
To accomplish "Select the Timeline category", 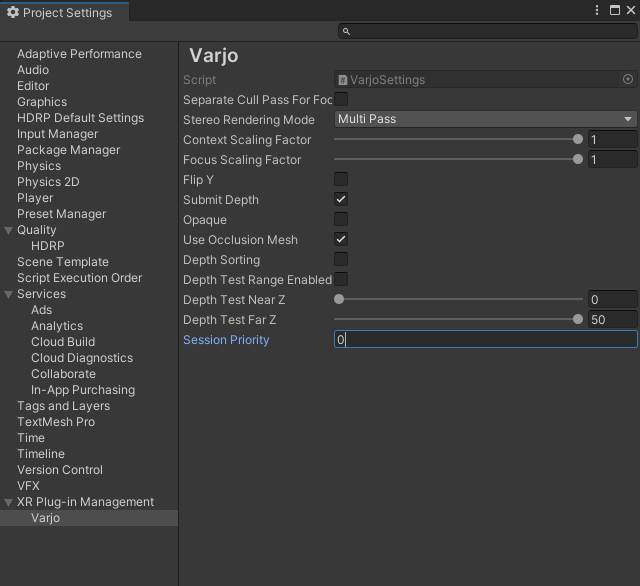I will 41,454.
